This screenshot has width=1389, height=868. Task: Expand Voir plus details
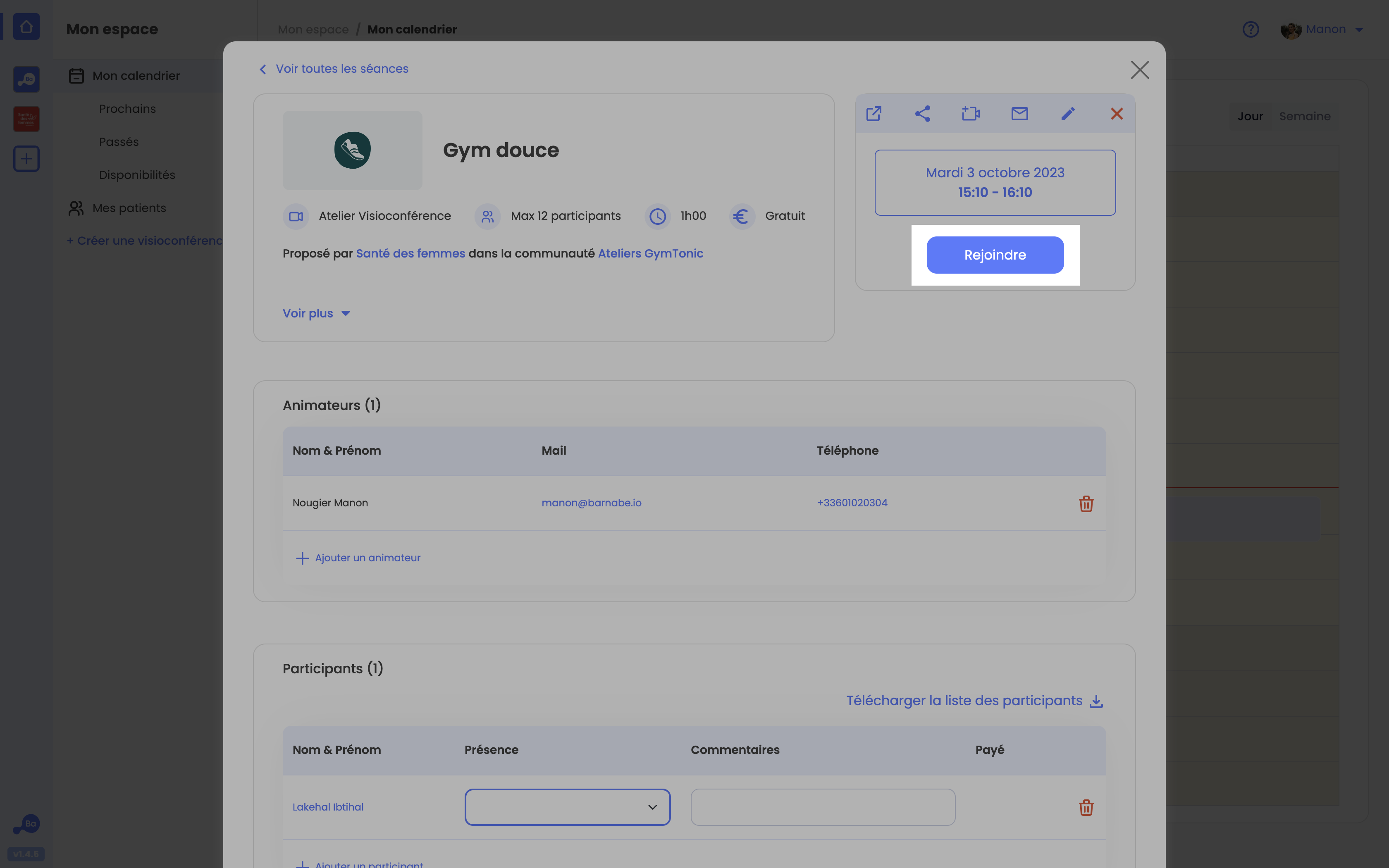316,313
